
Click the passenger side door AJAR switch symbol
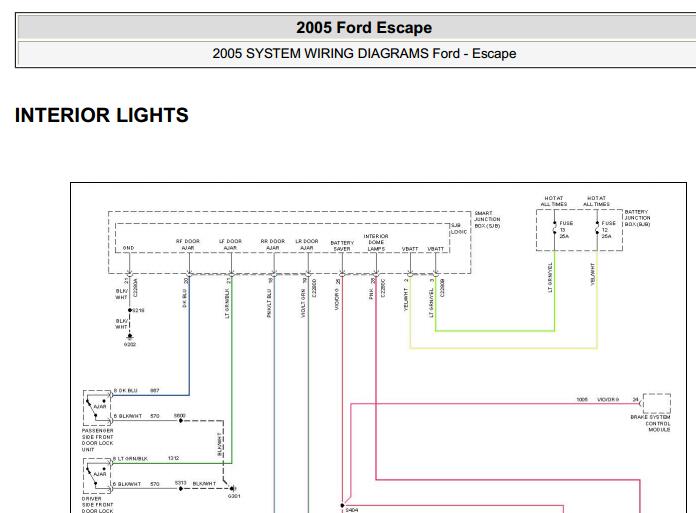coord(97,406)
